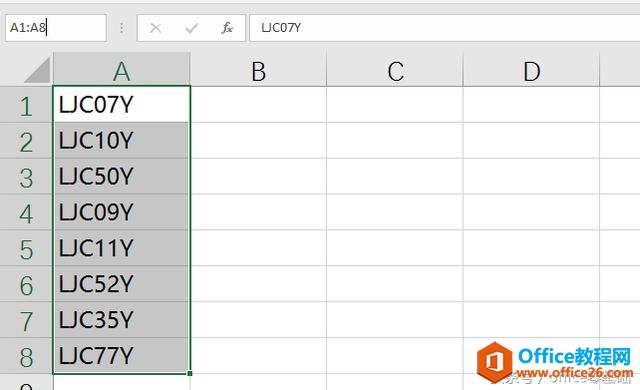Click the Enter checkmark icon in formula bar
Viewport: 640px width, 390px height.
click(191, 28)
